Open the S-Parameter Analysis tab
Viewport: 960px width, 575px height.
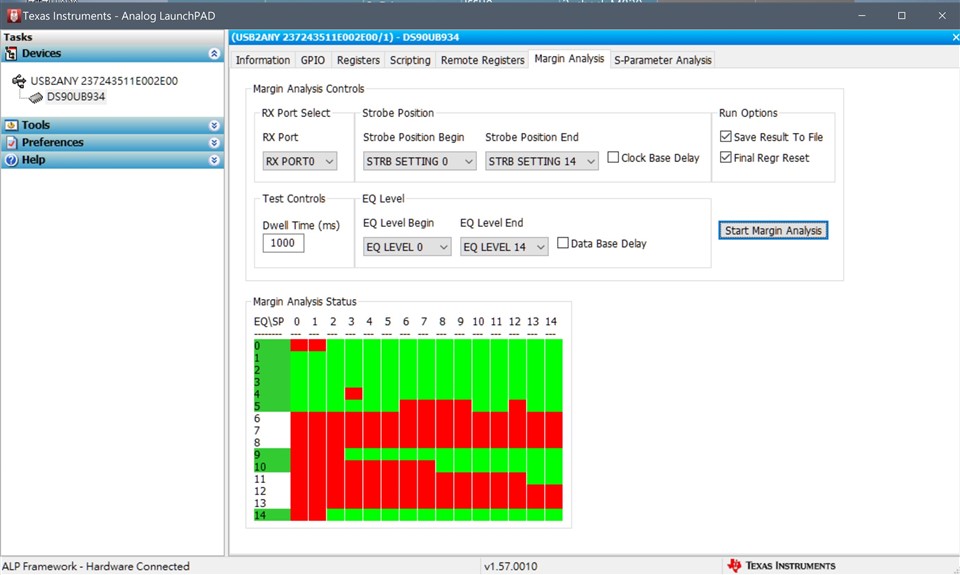(x=662, y=60)
